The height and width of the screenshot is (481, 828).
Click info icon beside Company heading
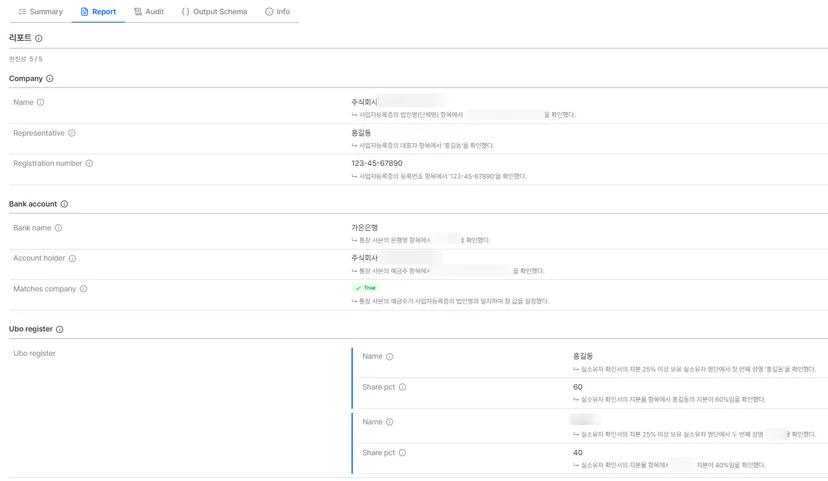50,78
